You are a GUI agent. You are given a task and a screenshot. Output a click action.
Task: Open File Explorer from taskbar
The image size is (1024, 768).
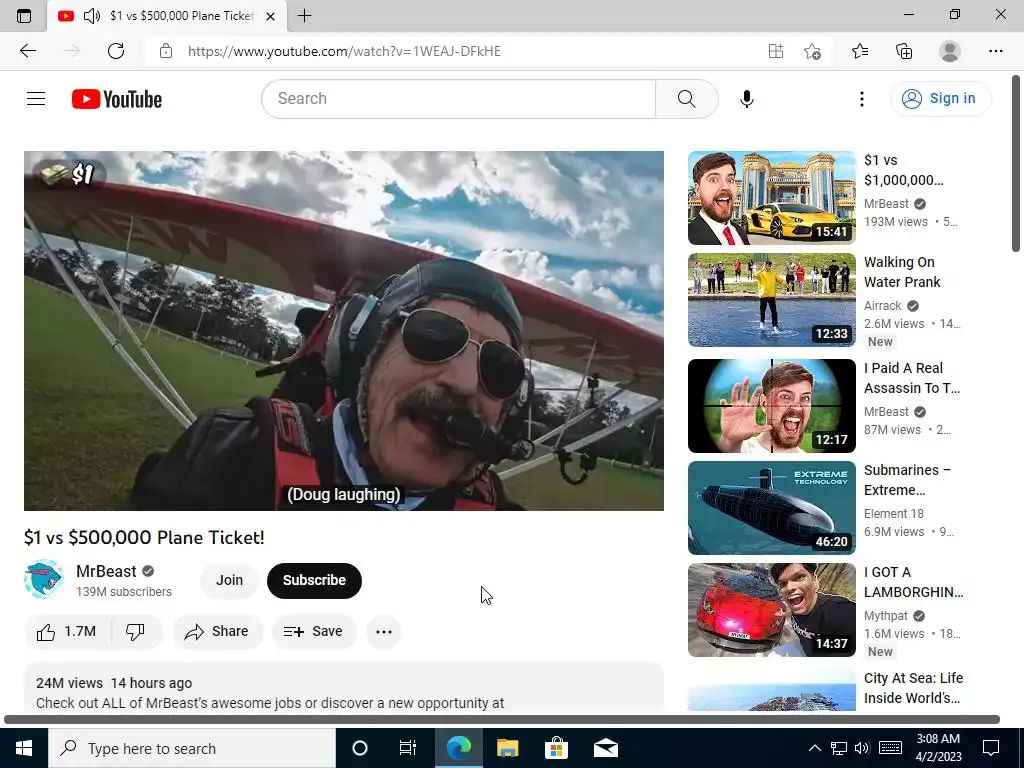tap(507, 748)
